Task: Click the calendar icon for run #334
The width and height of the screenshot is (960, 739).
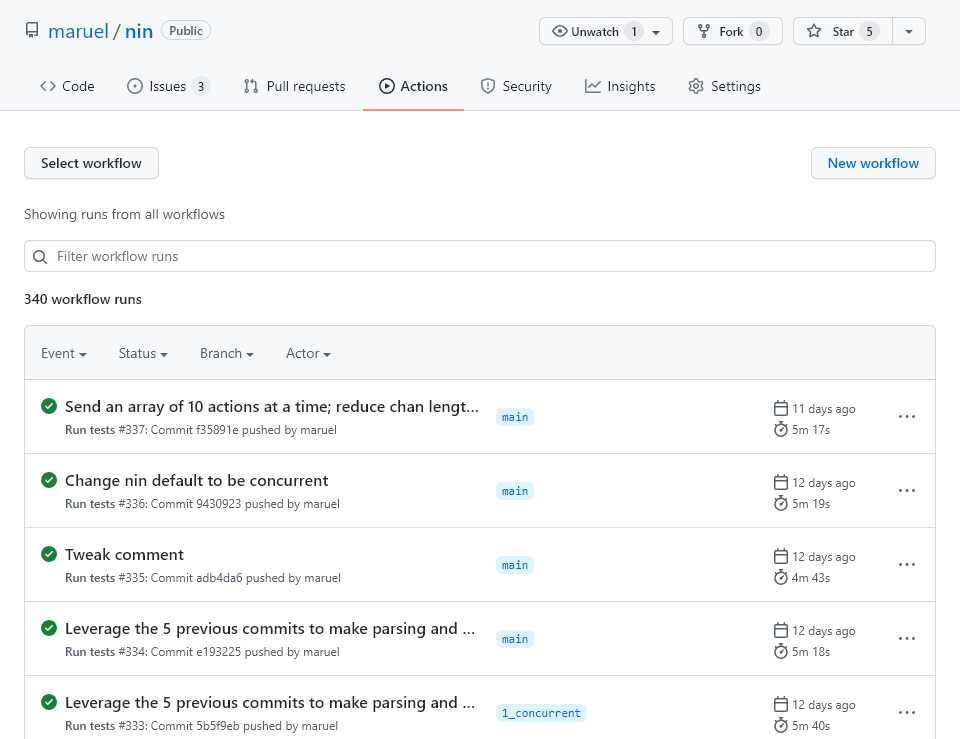Action: 781,631
